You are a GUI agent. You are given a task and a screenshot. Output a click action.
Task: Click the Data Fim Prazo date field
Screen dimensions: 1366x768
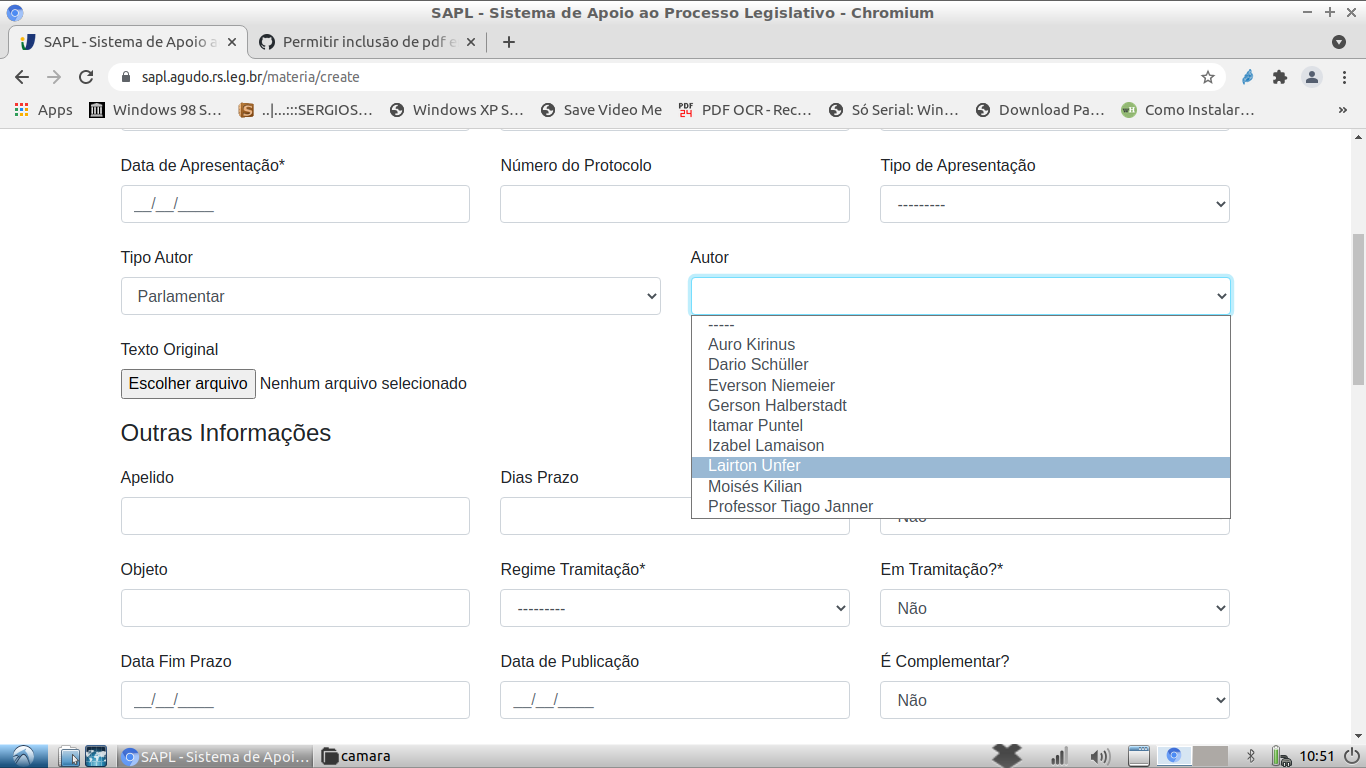pyautogui.click(x=295, y=700)
